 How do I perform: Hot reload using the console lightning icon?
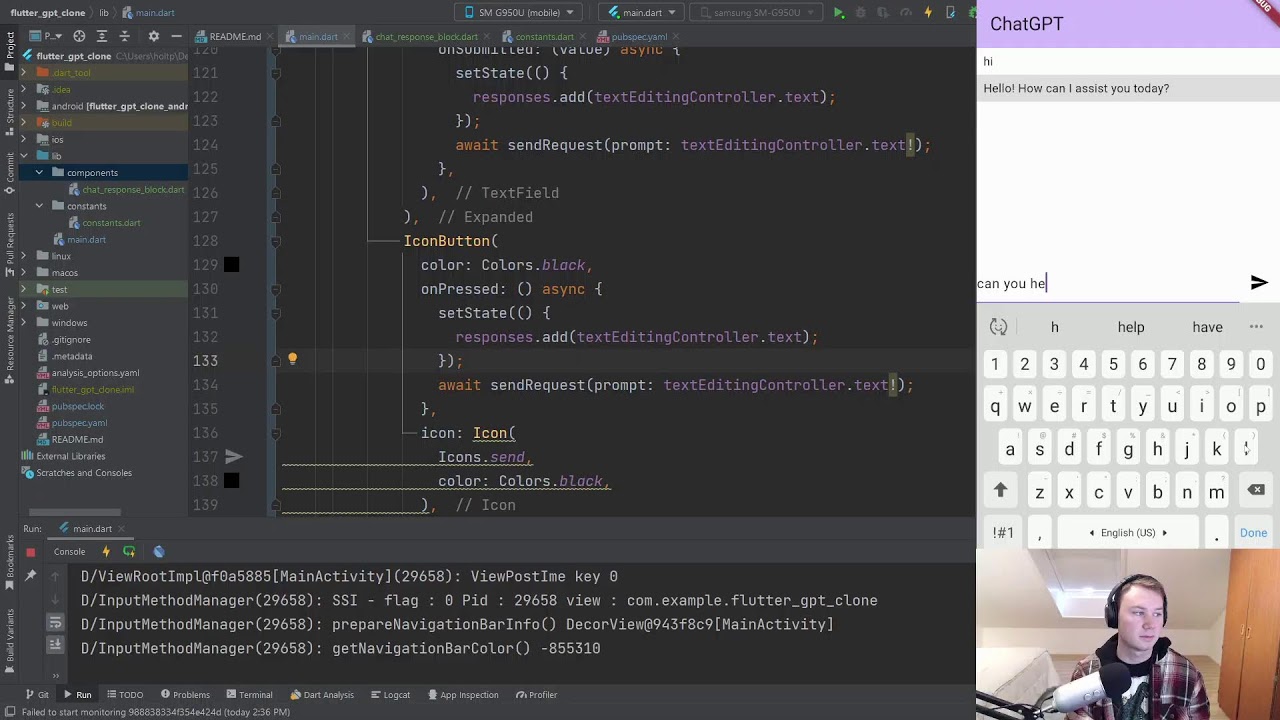coord(106,552)
